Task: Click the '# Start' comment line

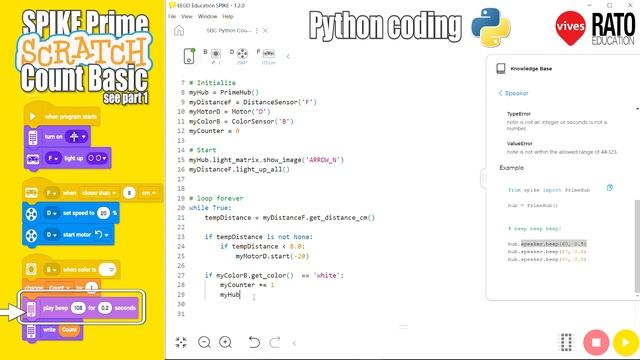Action: point(202,150)
